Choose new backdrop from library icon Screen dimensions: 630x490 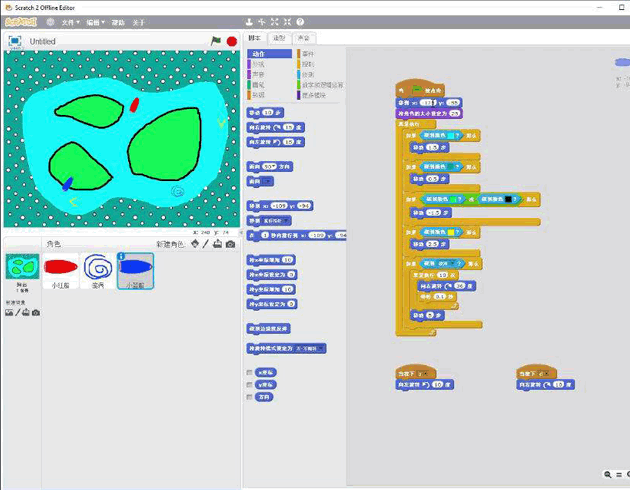(9, 312)
